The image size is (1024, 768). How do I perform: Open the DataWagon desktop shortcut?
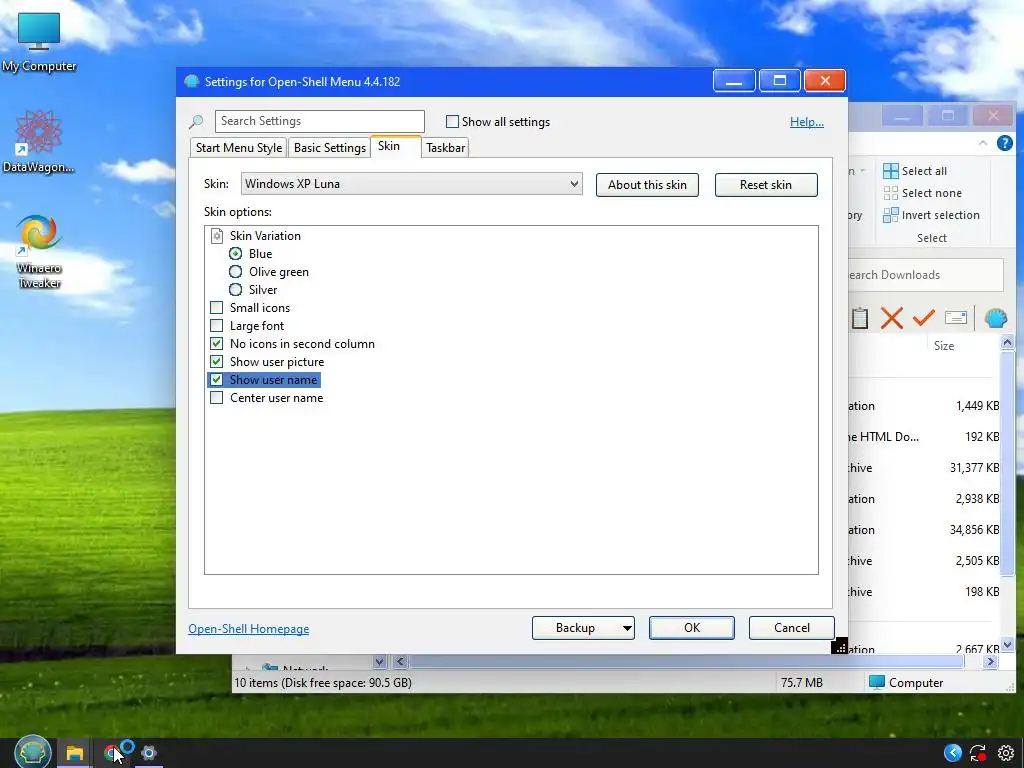(x=39, y=141)
